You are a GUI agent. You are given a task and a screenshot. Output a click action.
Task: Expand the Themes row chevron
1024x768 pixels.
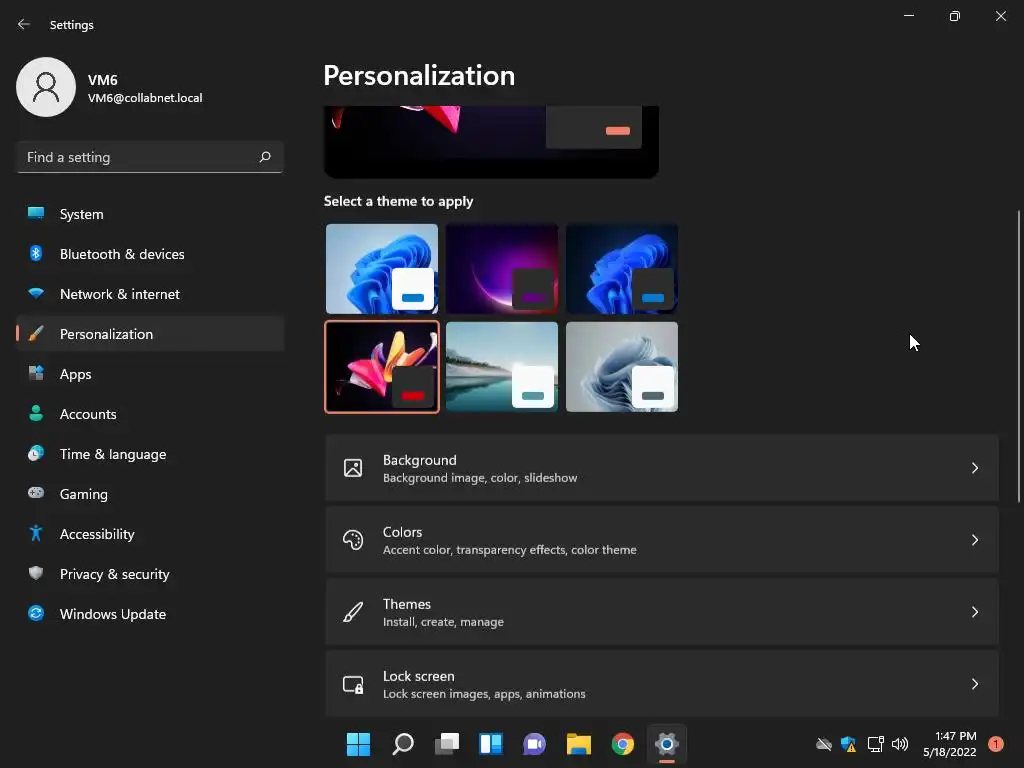click(x=974, y=612)
